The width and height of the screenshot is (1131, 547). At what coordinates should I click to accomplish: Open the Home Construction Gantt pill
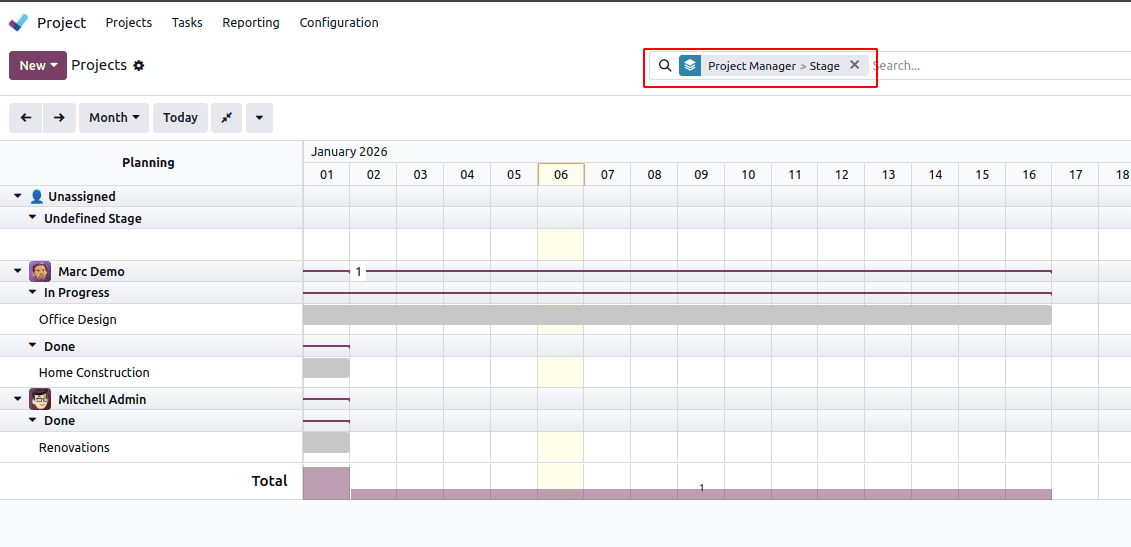click(326, 368)
